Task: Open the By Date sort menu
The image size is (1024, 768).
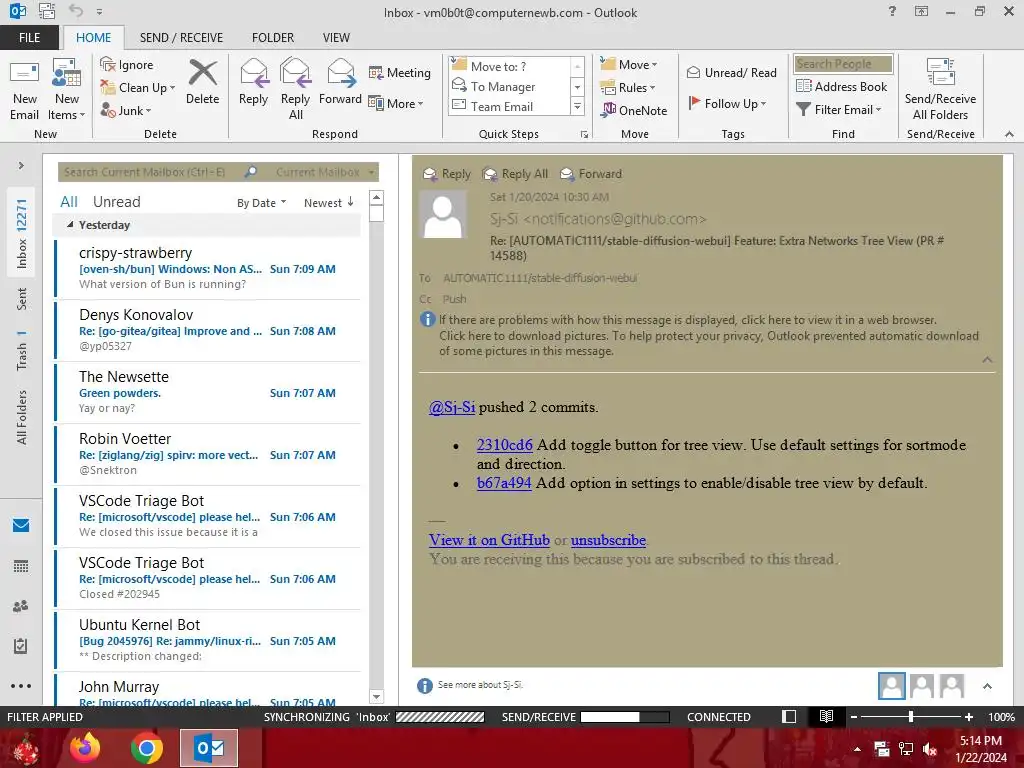Action: pyautogui.click(x=261, y=202)
